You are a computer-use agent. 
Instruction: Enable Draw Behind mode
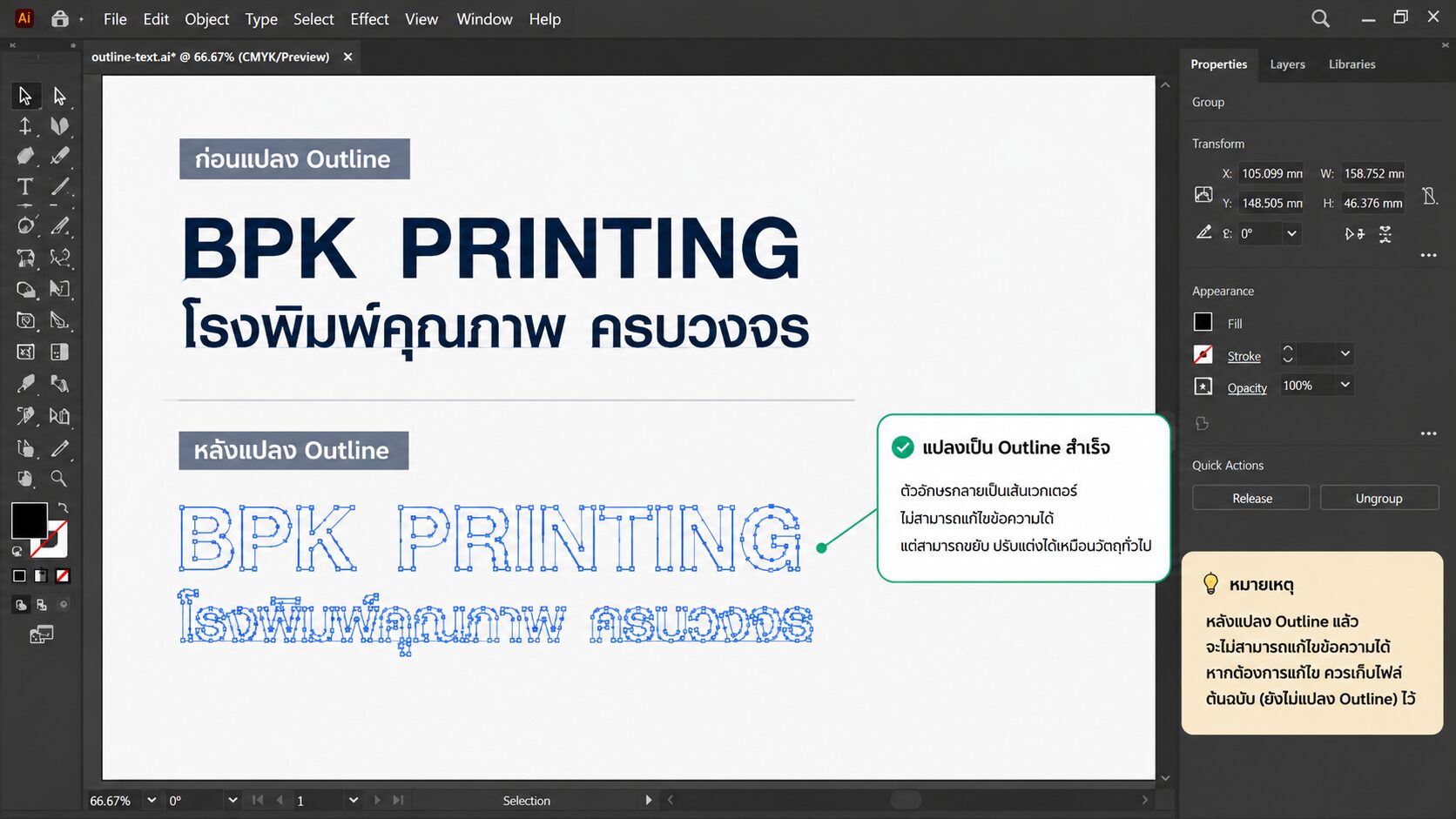point(42,605)
